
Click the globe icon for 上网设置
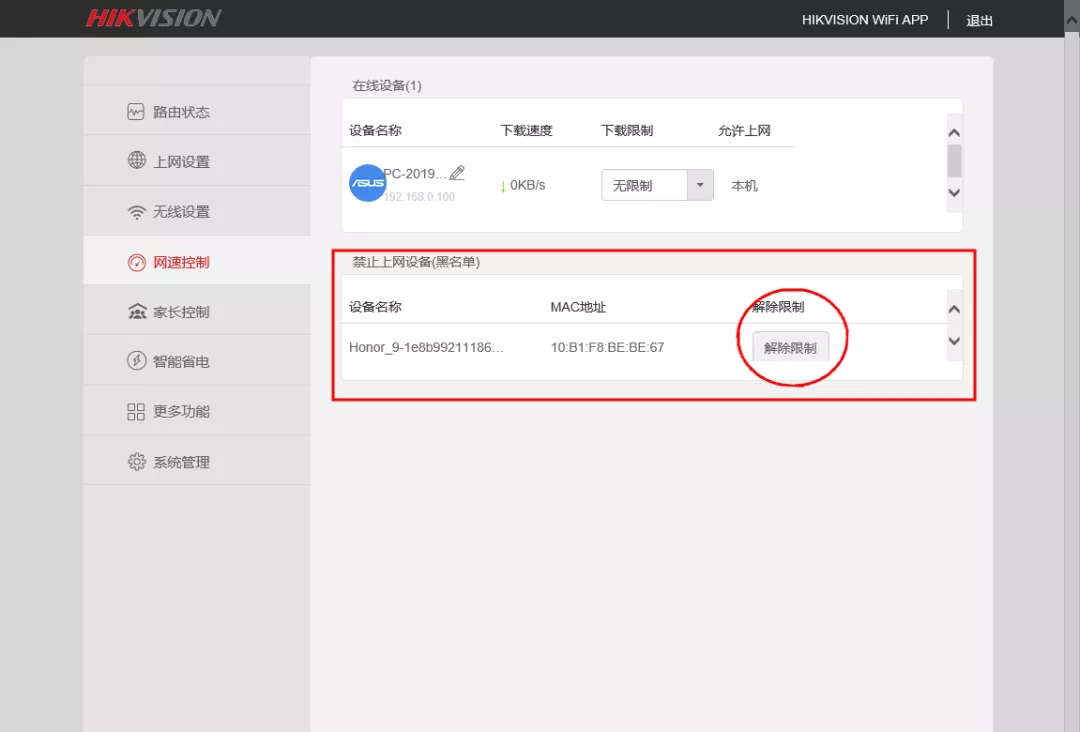(x=136, y=160)
